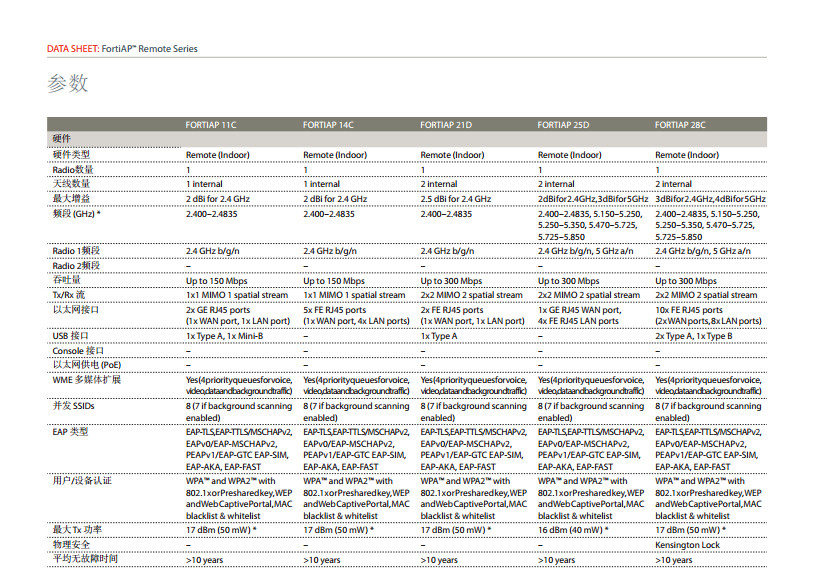Image resolution: width=813 pixels, height=568 pixels.
Task: Select 'FortiAP Remote Series' header text
Action: pos(149,49)
